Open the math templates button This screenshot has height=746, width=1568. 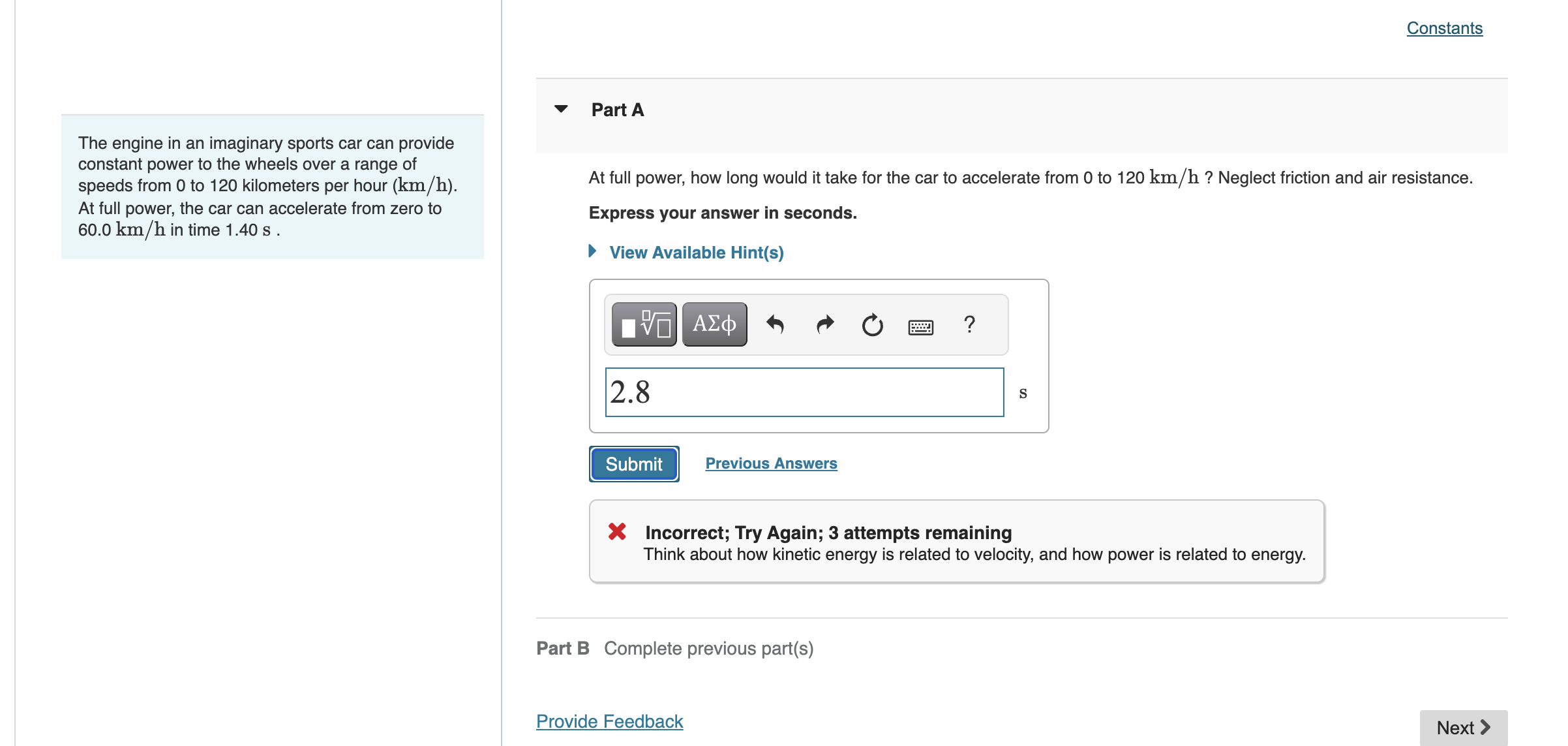(644, 324)
